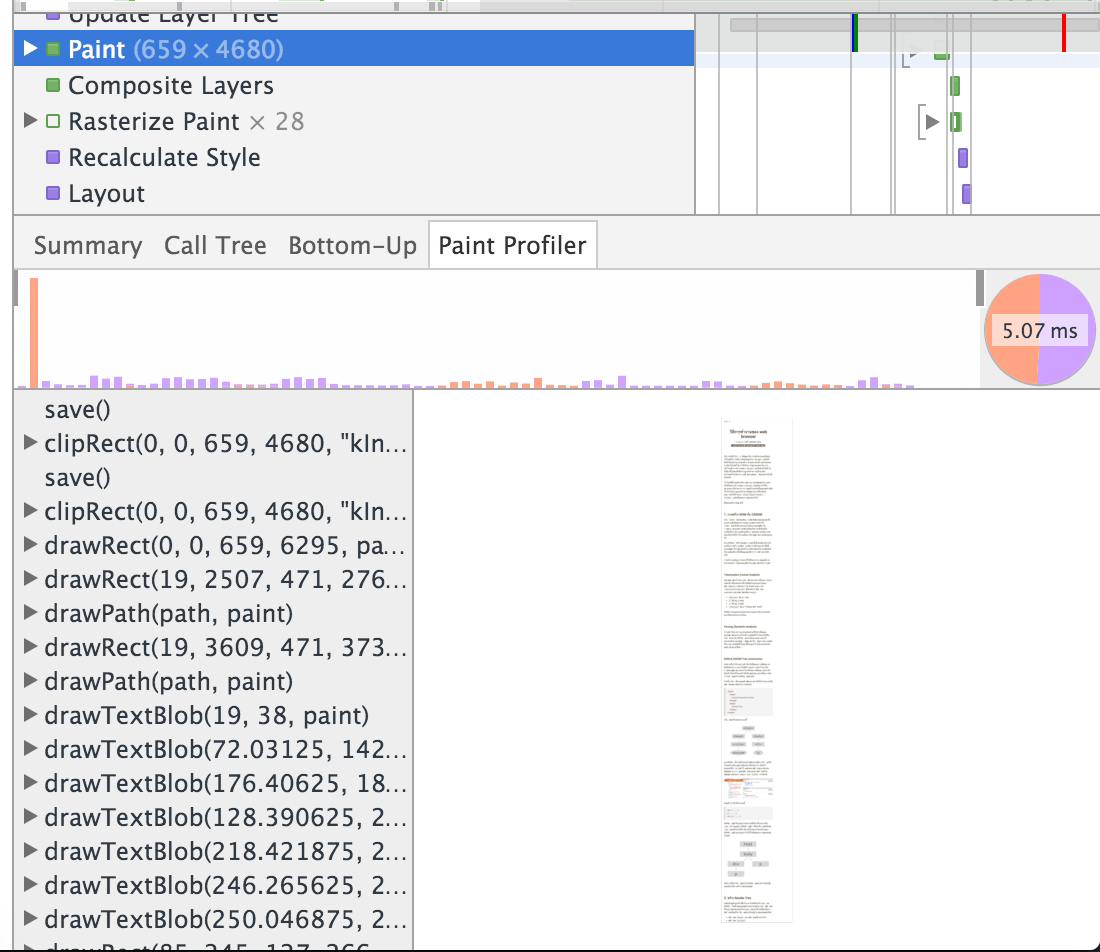Click the tall orange bar in paint histogram

pos(34,333)
